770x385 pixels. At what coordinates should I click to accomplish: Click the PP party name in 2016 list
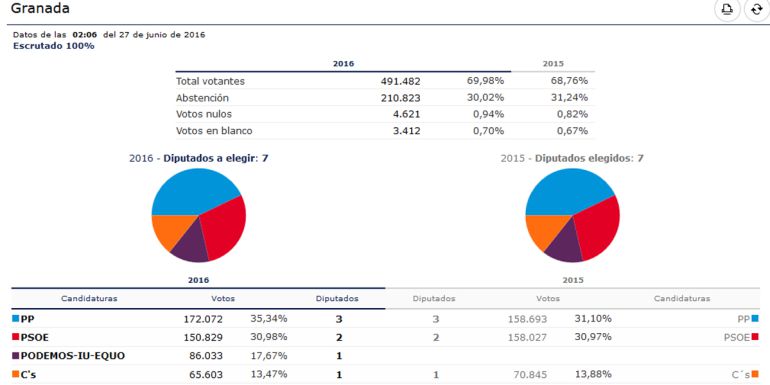(28, 319)
